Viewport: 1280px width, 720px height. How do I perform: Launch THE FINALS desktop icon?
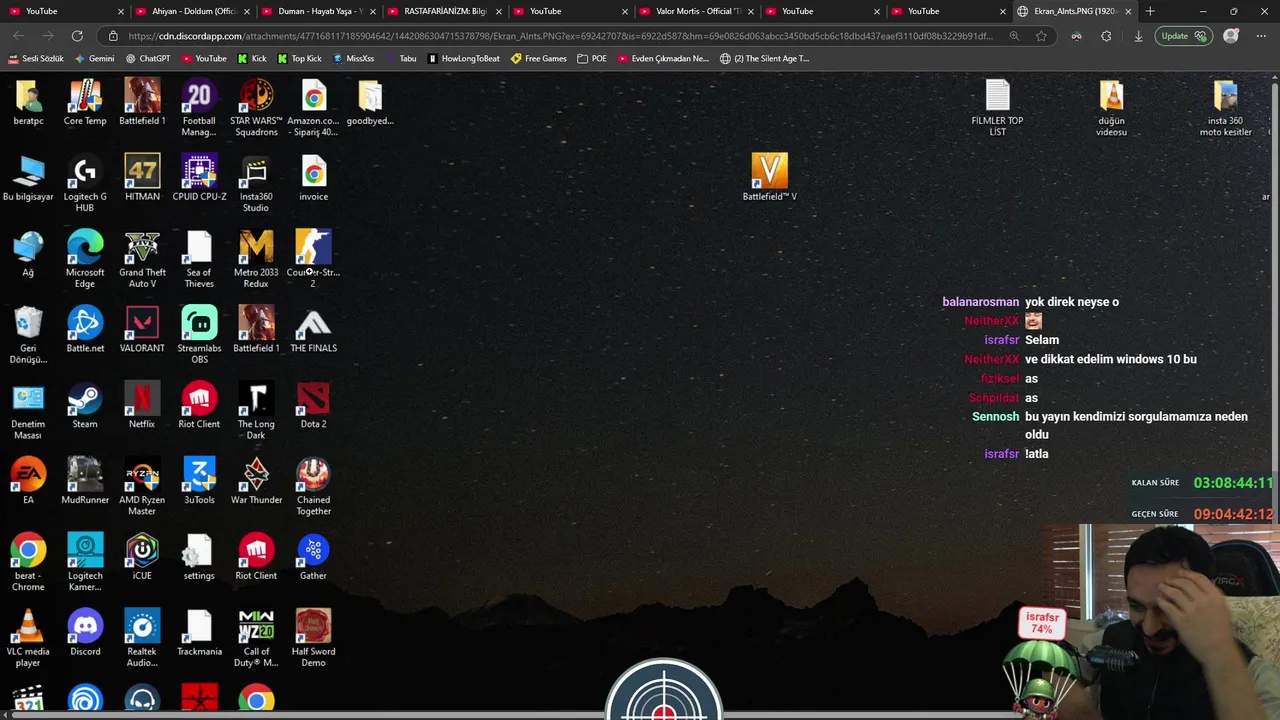(313, 330)
